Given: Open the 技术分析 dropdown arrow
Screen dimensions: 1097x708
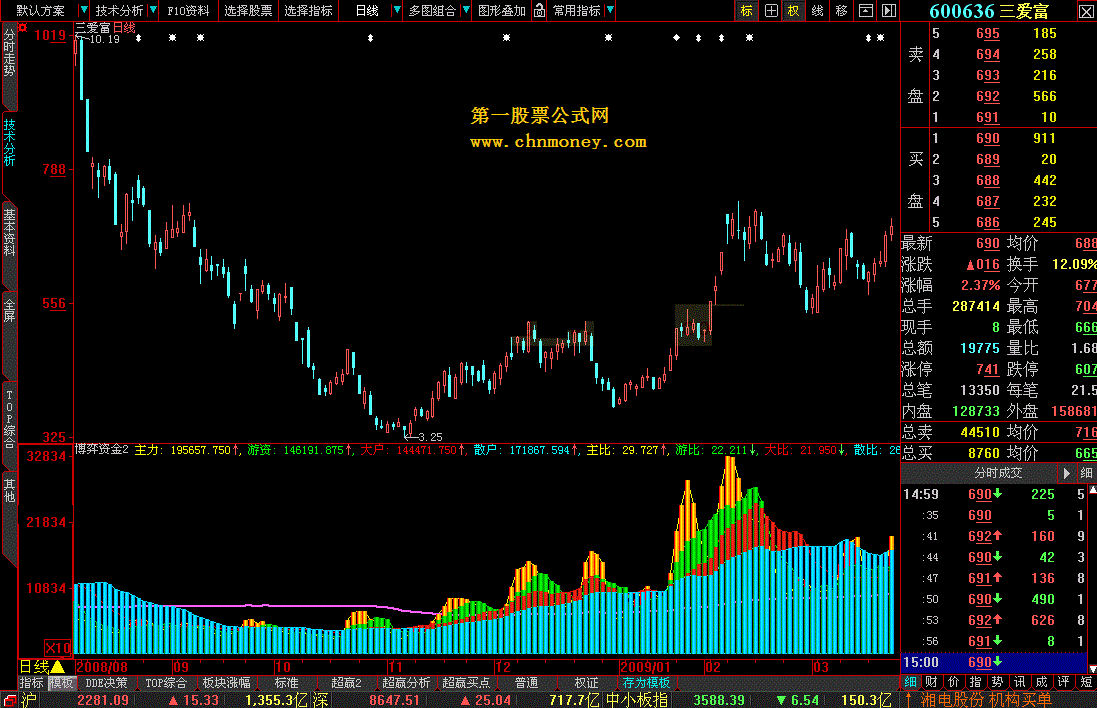Looking at the screenshot, I should pos(153,10).
